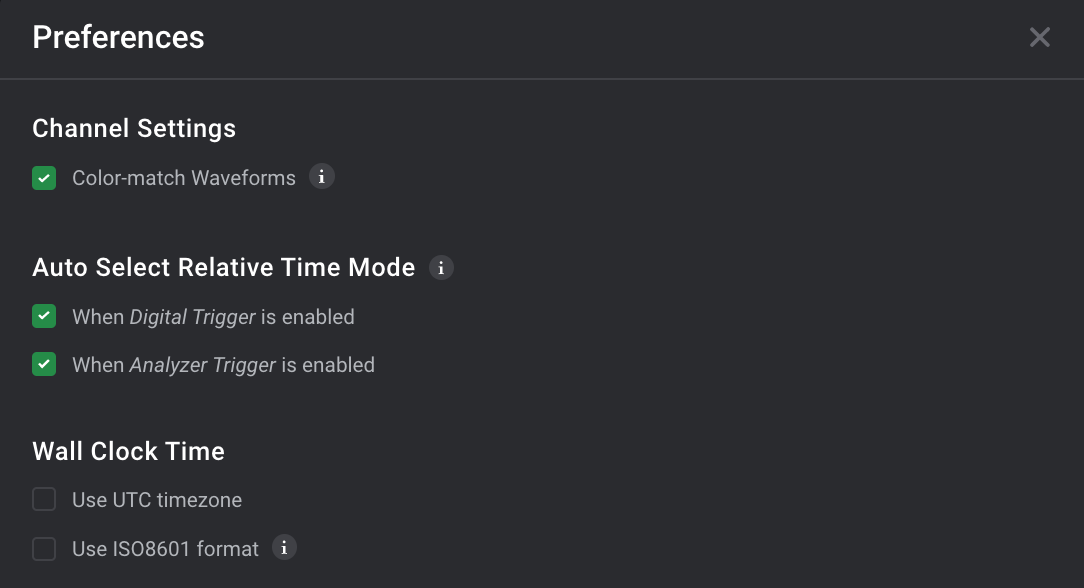Check the Use ISO8601 format box

(x=44, y=548)
